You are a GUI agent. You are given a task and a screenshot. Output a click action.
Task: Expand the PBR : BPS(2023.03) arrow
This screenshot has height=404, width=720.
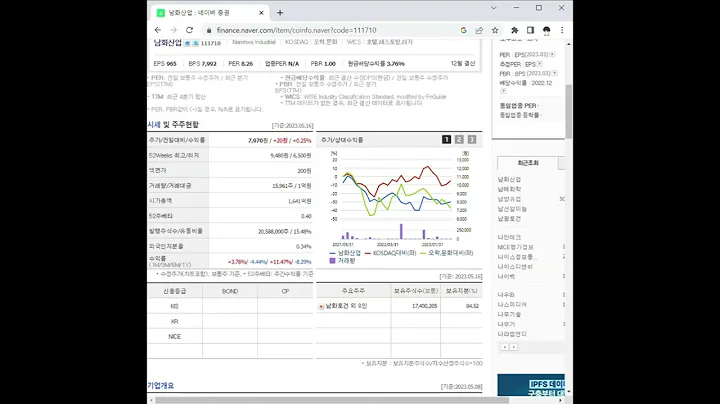[x=555, y=73]
